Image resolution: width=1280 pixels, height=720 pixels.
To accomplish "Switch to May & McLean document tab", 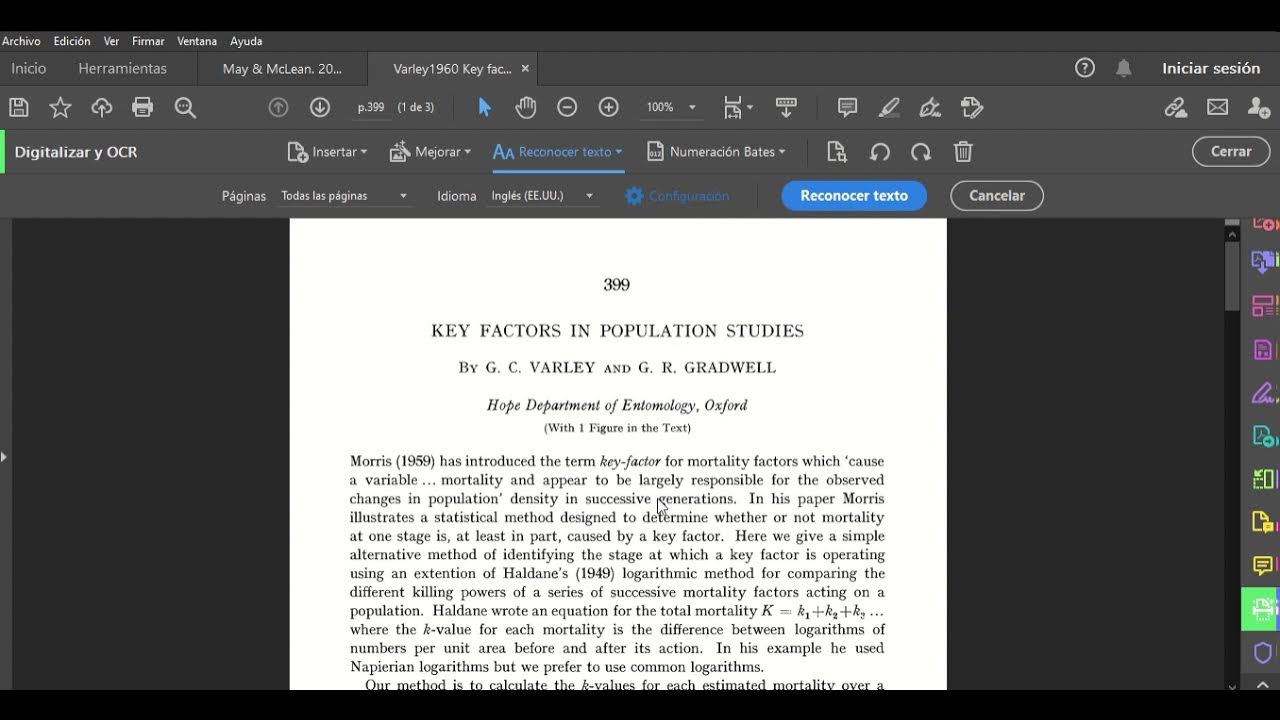I will (282, 69).
